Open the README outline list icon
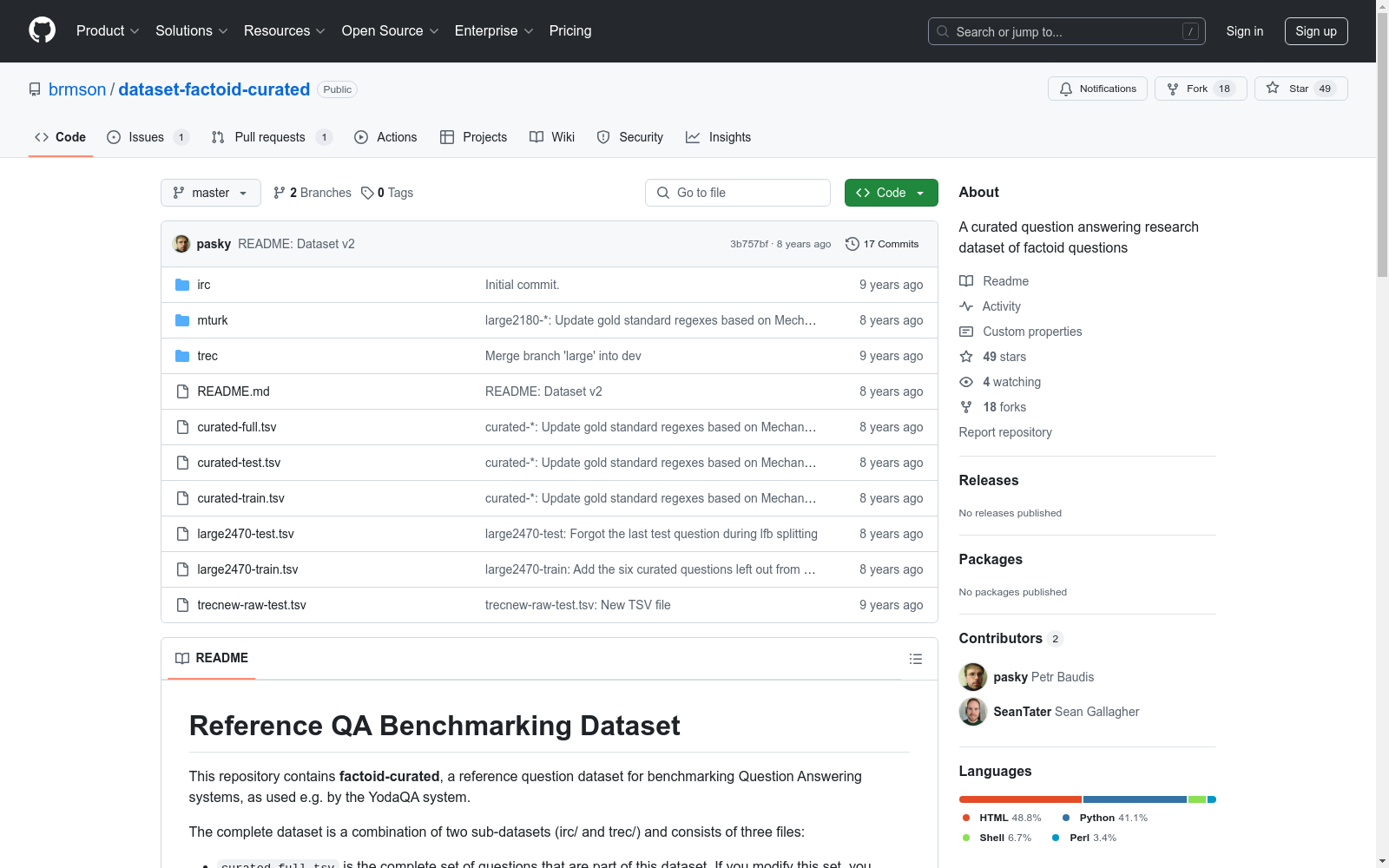The height and width of the screenshot is (868, 1389). coord(915,659)
